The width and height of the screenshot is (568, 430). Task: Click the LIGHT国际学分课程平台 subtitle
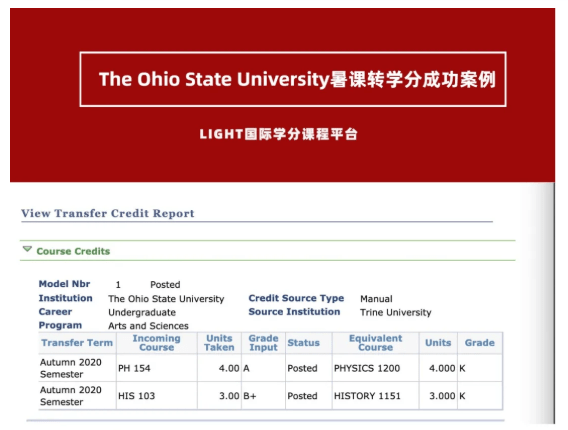(x=279, y=134)
